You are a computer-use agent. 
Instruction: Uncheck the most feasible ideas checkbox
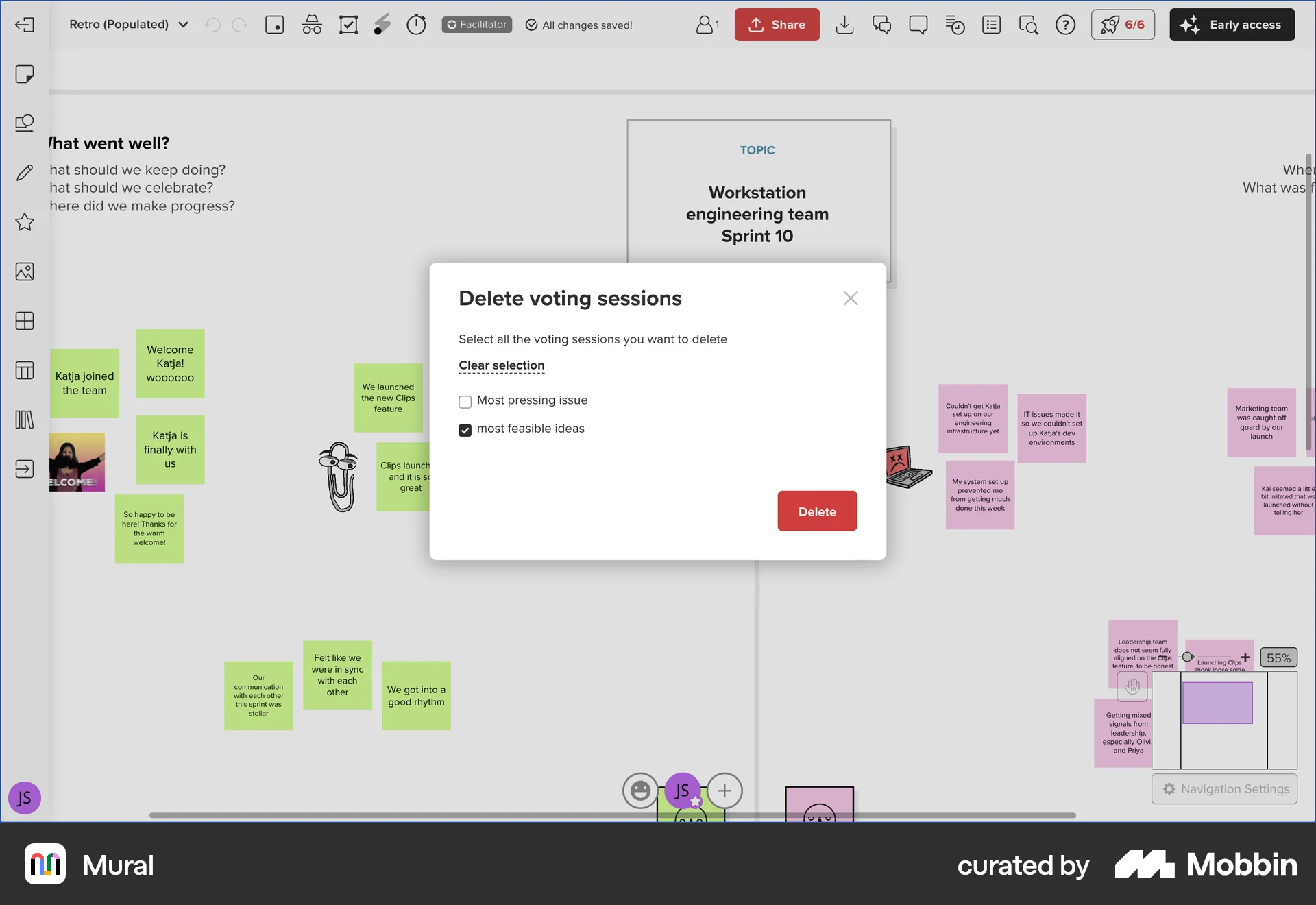pyautogui.click(x=465, y=430)
